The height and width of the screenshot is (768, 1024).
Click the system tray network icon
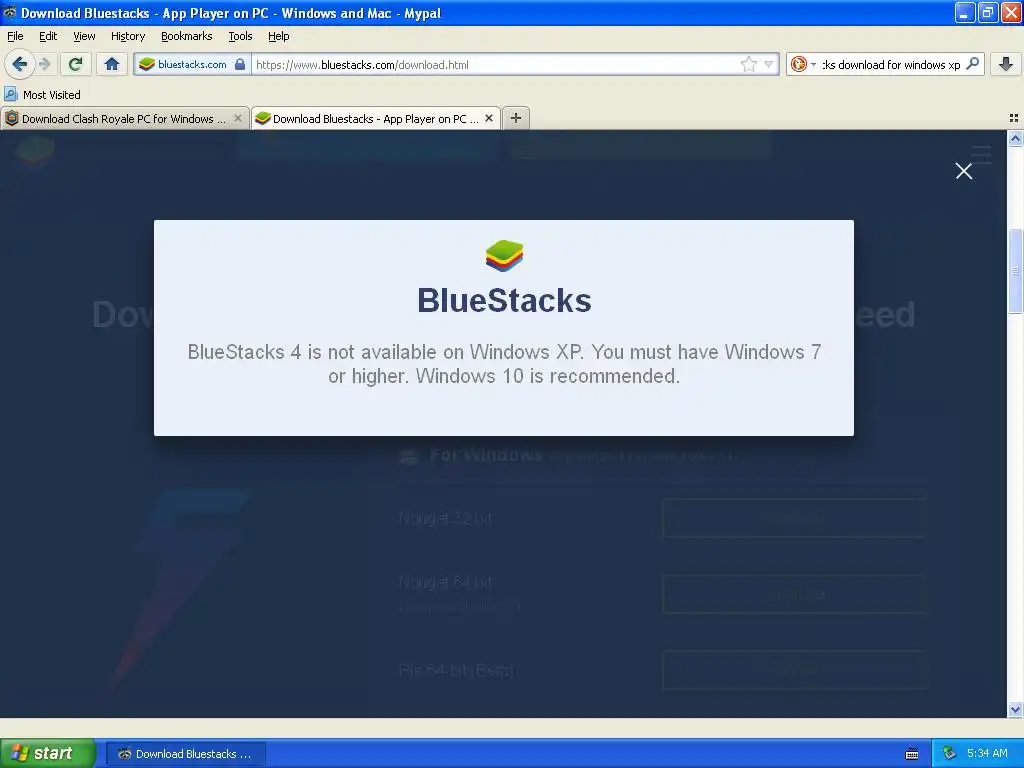949,754
